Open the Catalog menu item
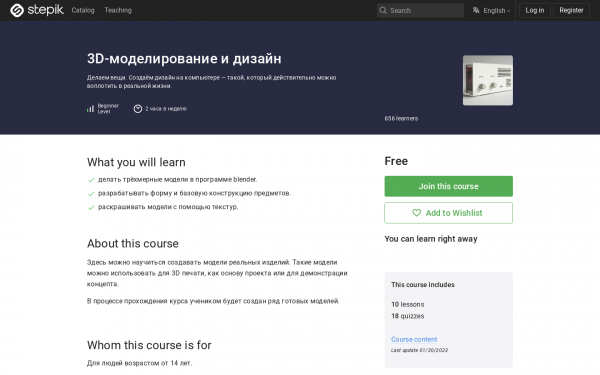This screenshot has height=375, width=600. (83, 10)
